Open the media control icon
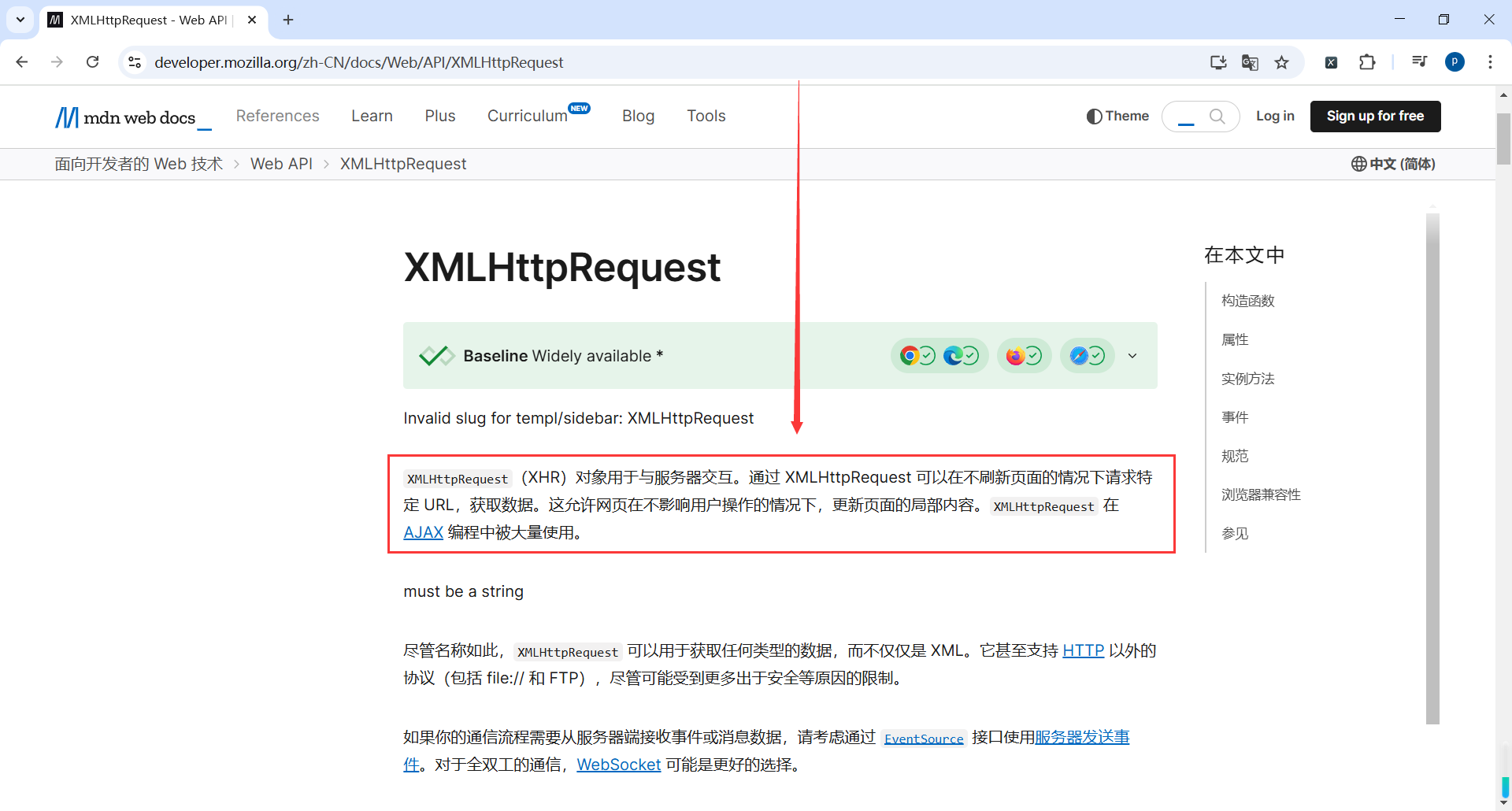 [1419, 62]
